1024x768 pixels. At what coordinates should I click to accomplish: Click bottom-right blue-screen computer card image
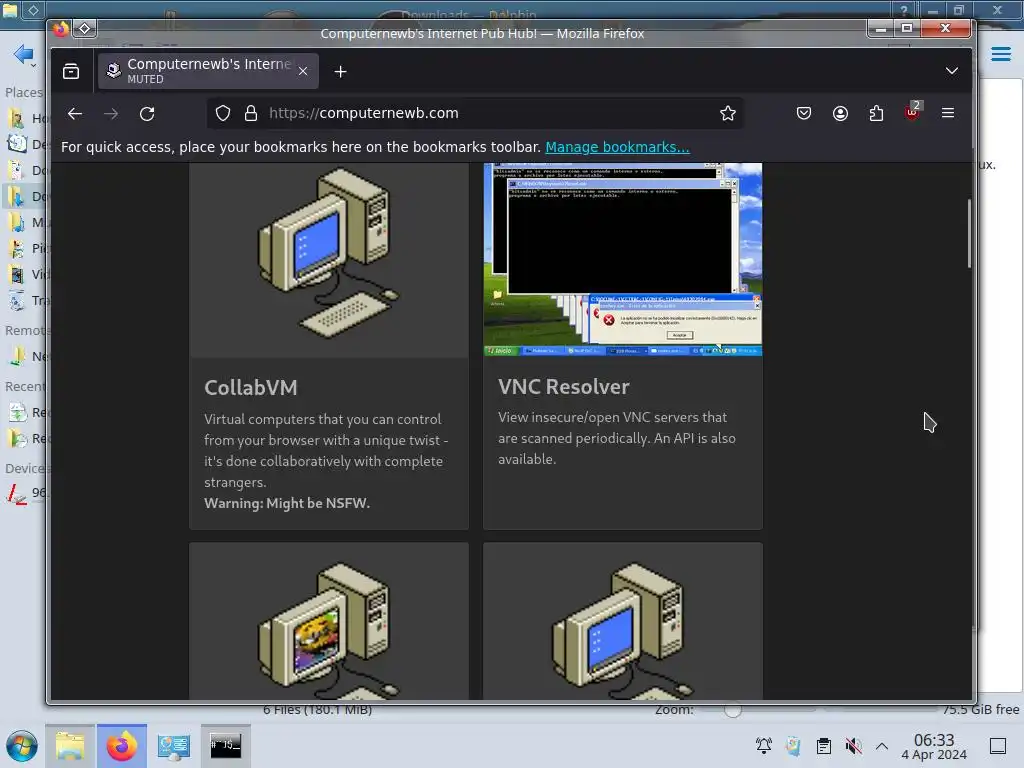(622, 621)
